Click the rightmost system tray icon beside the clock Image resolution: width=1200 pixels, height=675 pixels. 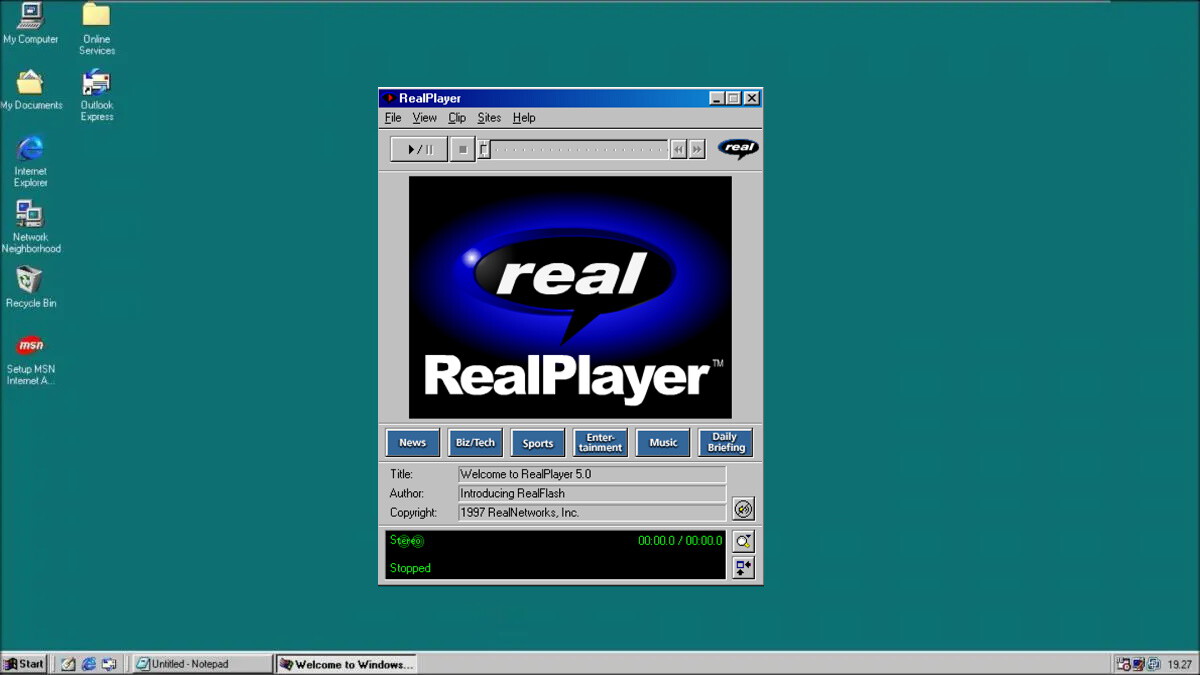tap(1154, 664)
